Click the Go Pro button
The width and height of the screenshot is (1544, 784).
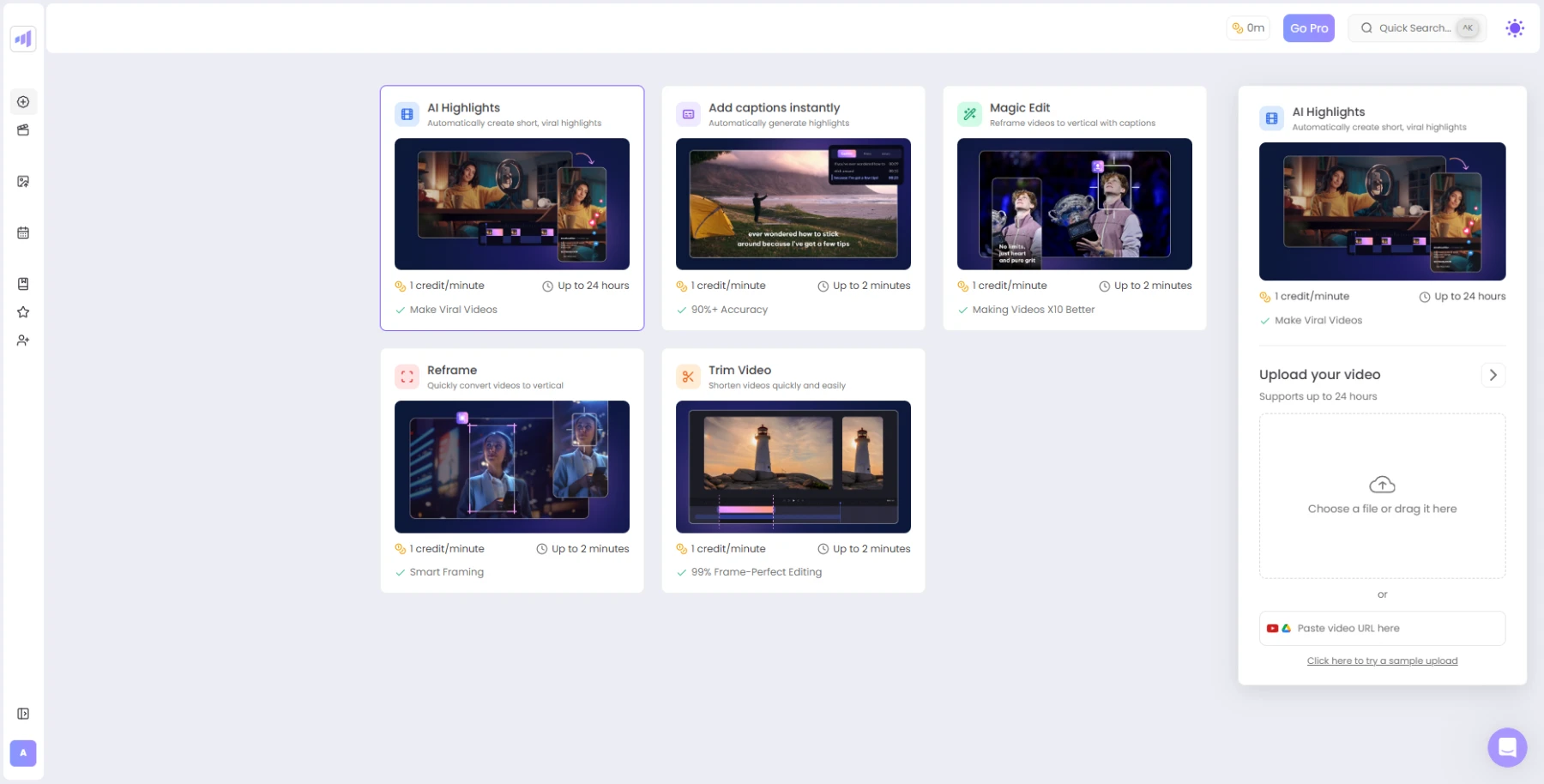[1308, 28]
